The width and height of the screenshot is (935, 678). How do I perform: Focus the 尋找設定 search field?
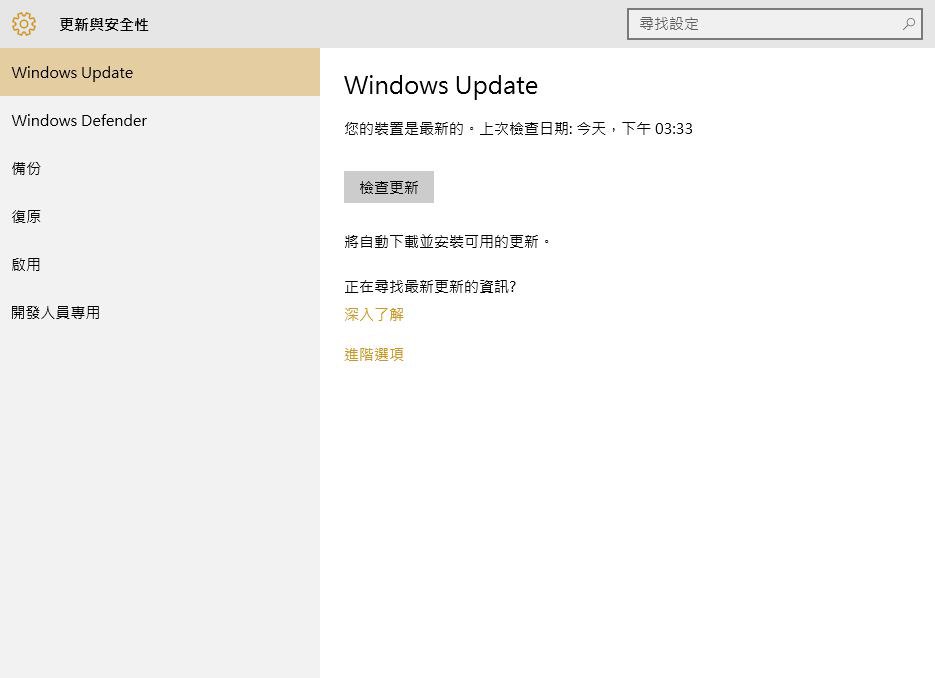click(775, 24)
